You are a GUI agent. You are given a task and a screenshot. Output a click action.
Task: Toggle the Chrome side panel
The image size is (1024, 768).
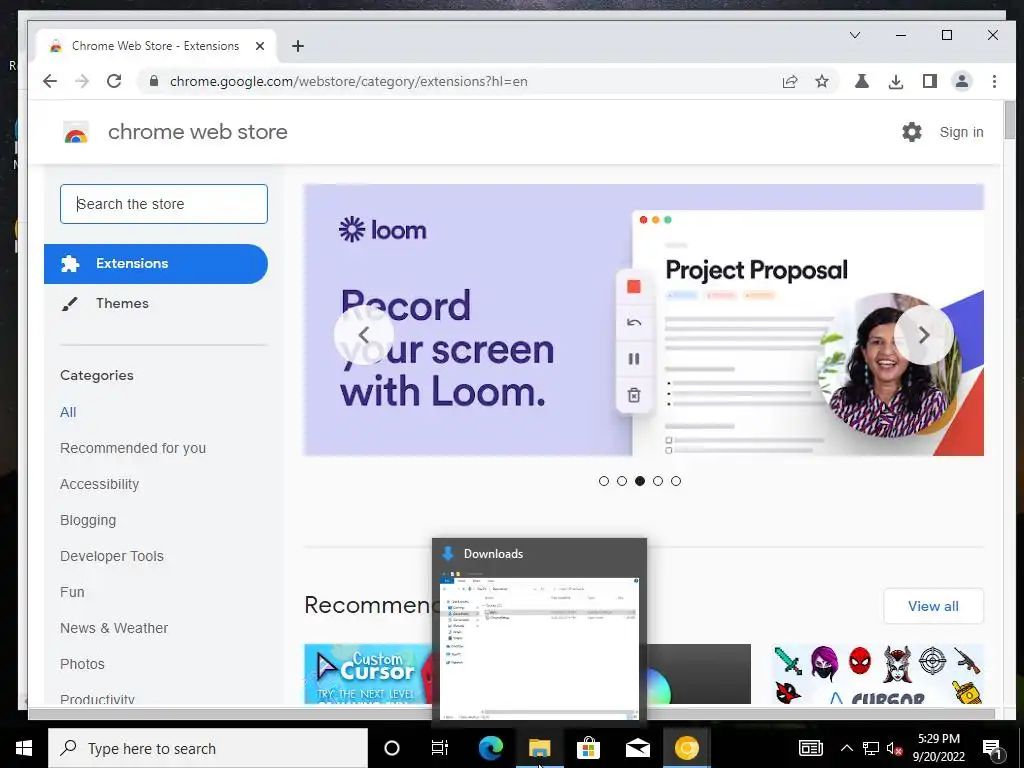pos(929,81)
